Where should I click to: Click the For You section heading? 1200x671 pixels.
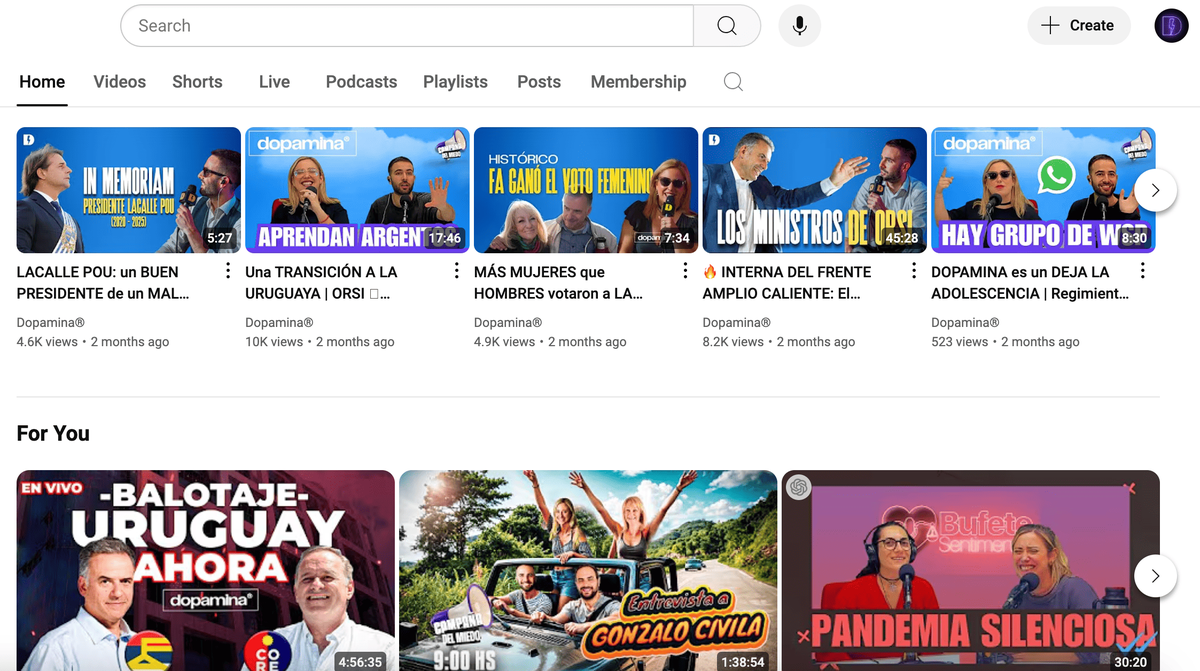point(53,433)
